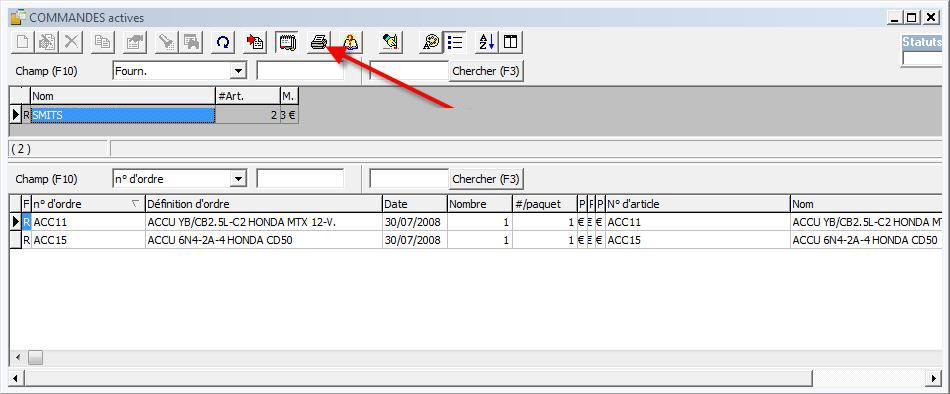This screenshot has height=394, width=950.
Task: Click the 30/07/2008 date in the ACC11 row
Action: pos(414,222)
